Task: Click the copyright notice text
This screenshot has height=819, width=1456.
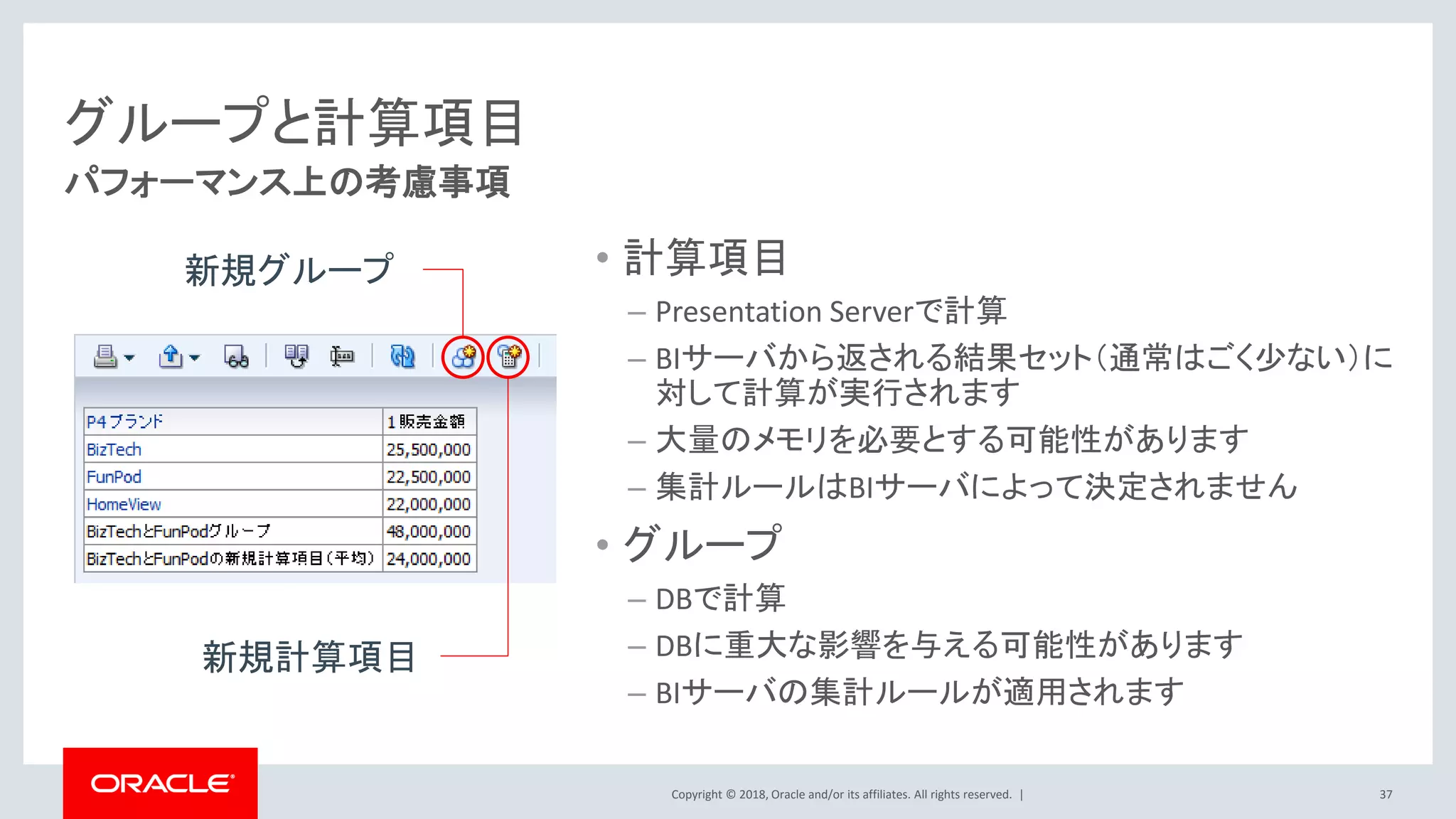Action: 841,794
